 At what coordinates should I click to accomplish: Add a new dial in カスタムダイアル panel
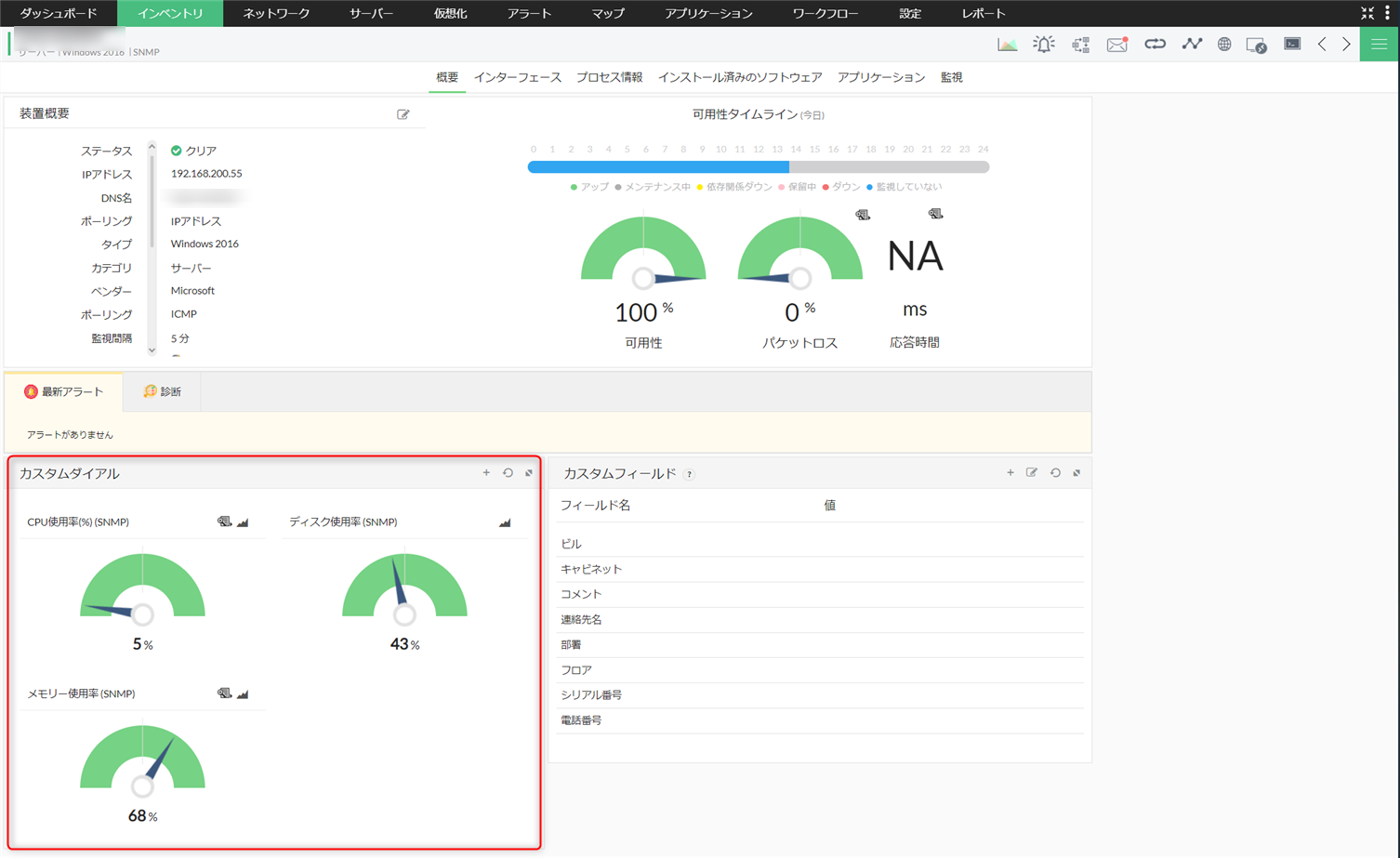coord(486,473)
